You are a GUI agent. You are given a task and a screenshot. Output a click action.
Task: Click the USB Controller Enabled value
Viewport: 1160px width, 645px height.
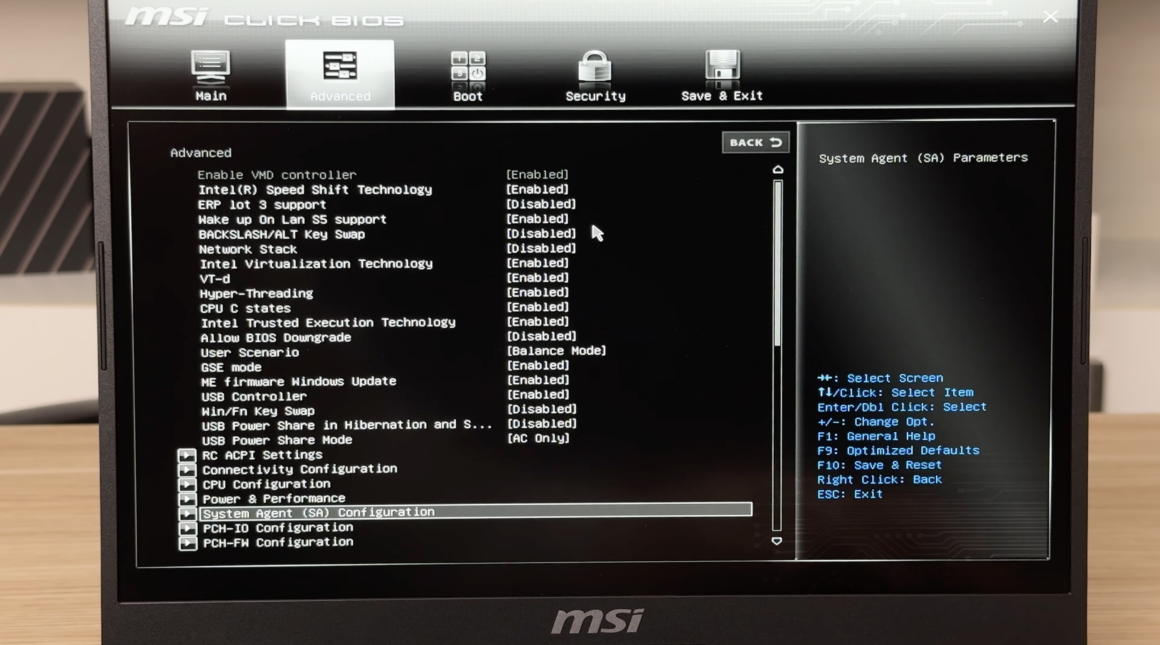[x=538, y=394]
